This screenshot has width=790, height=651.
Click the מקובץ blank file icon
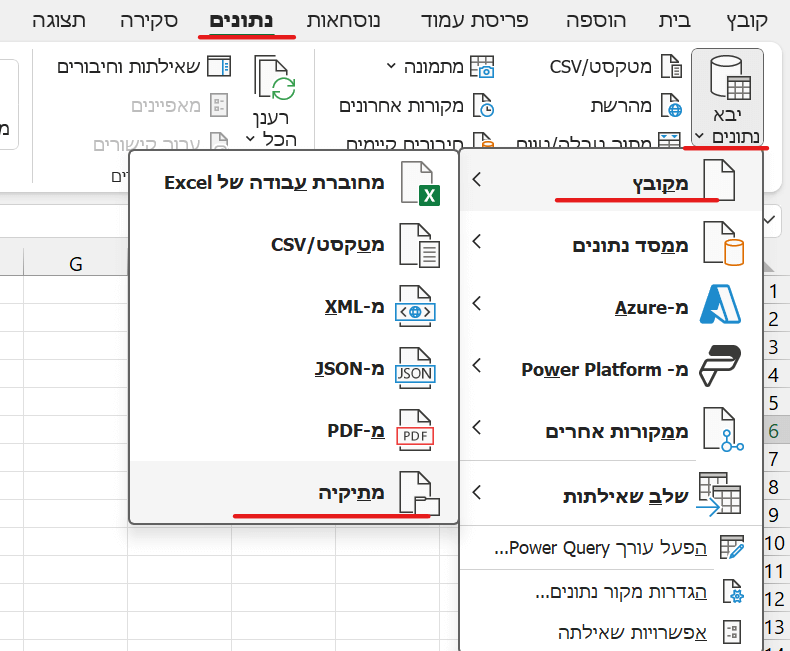tap(719, 180)
